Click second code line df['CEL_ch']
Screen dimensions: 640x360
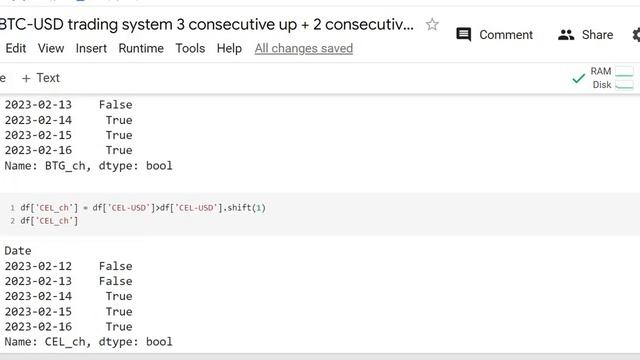(49, 221)
